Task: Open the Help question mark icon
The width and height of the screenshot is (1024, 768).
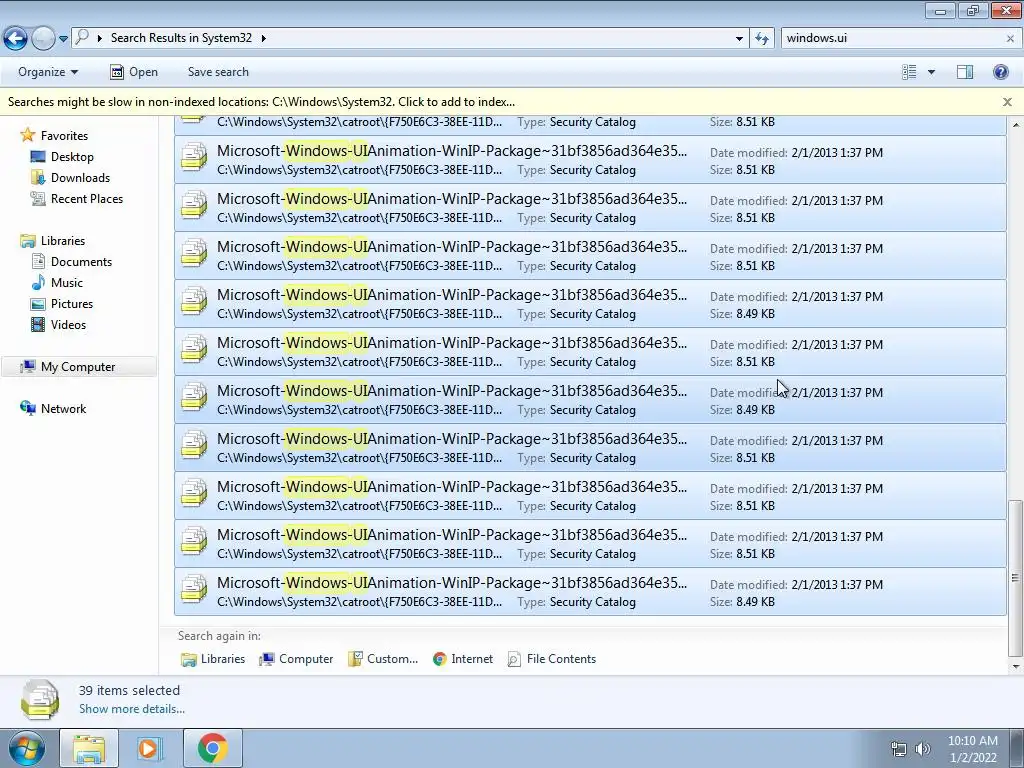Action: tap(1000, 72)
